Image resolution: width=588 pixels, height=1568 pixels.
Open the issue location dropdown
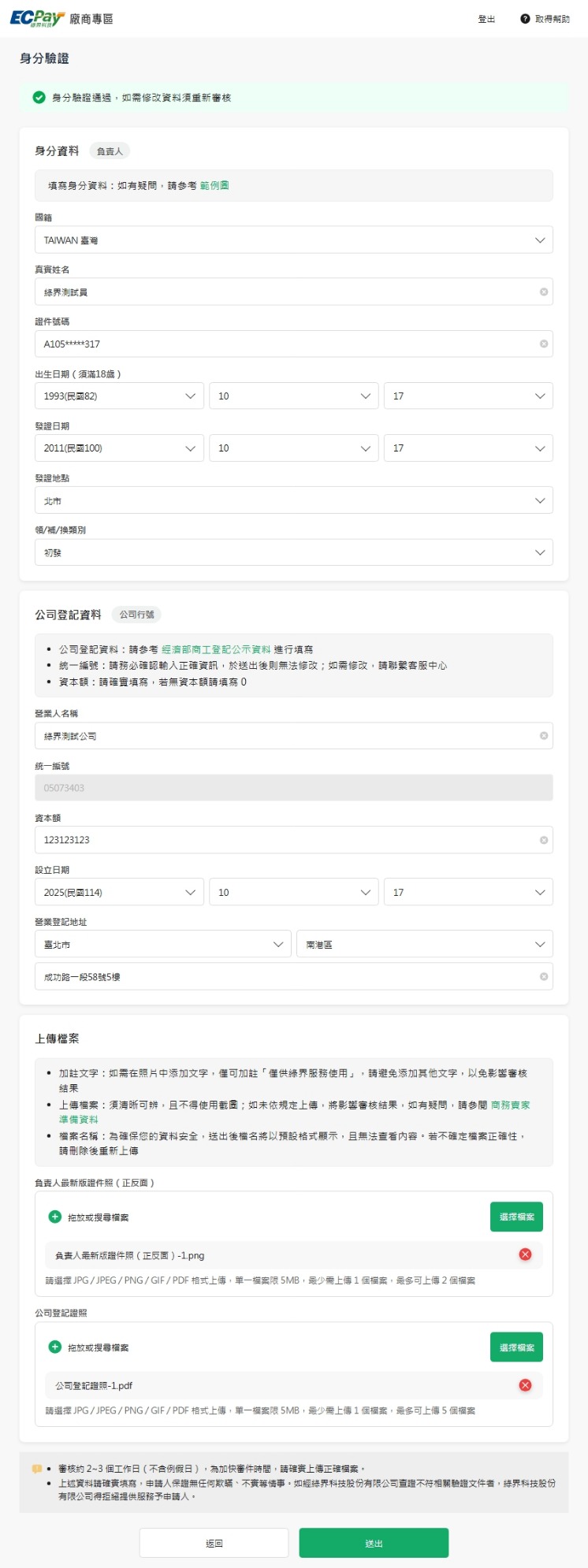294,500
